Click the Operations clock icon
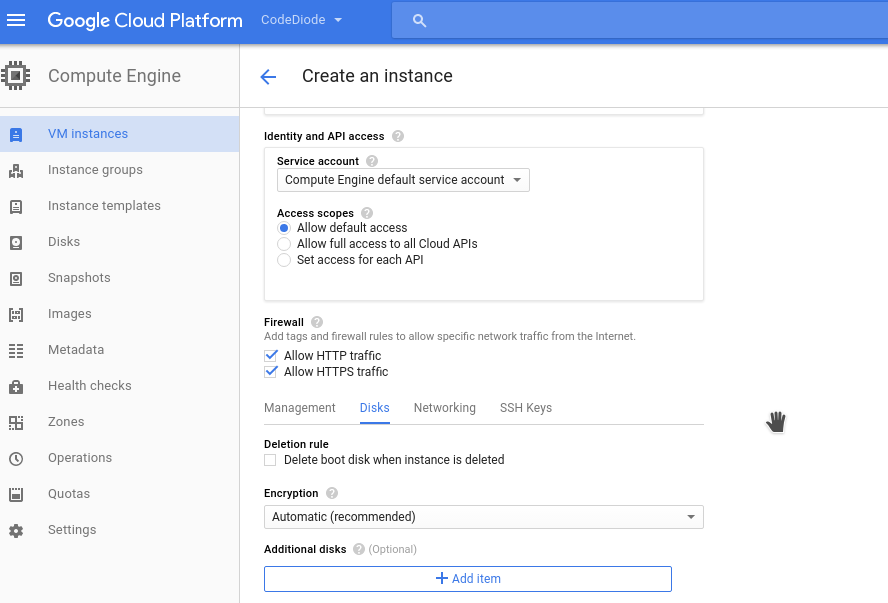Viewport: 888px width, 603px height. (x=16, y=459)
